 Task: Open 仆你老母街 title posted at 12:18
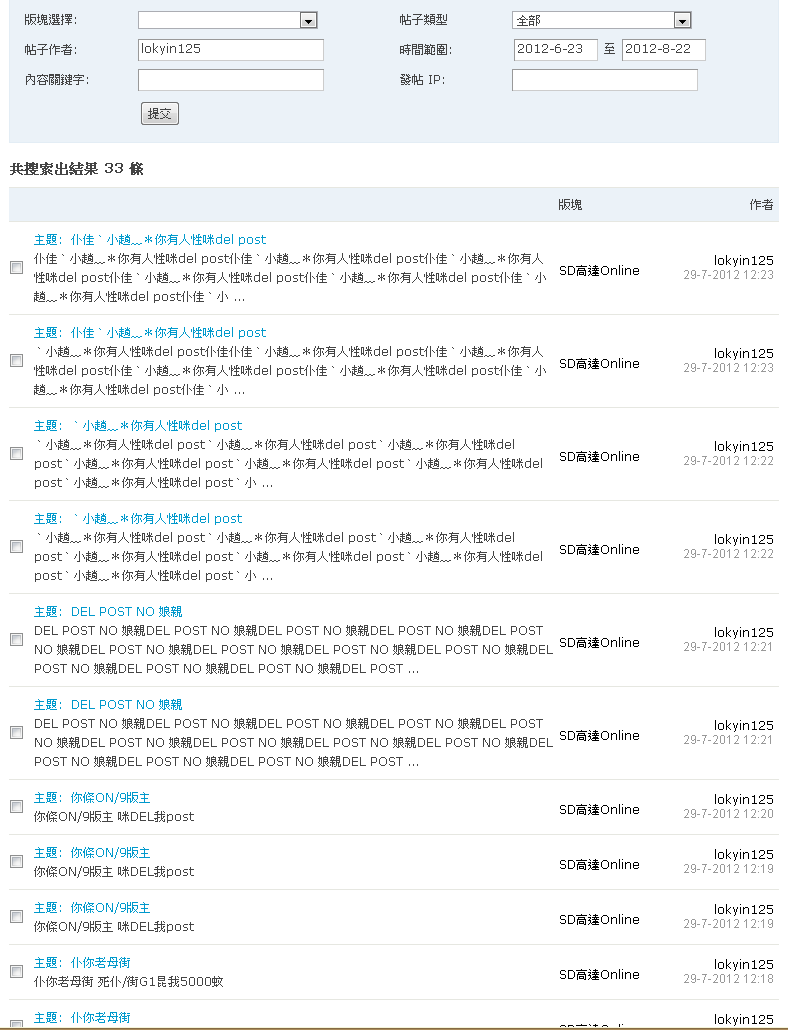click(x=100, y=963)
